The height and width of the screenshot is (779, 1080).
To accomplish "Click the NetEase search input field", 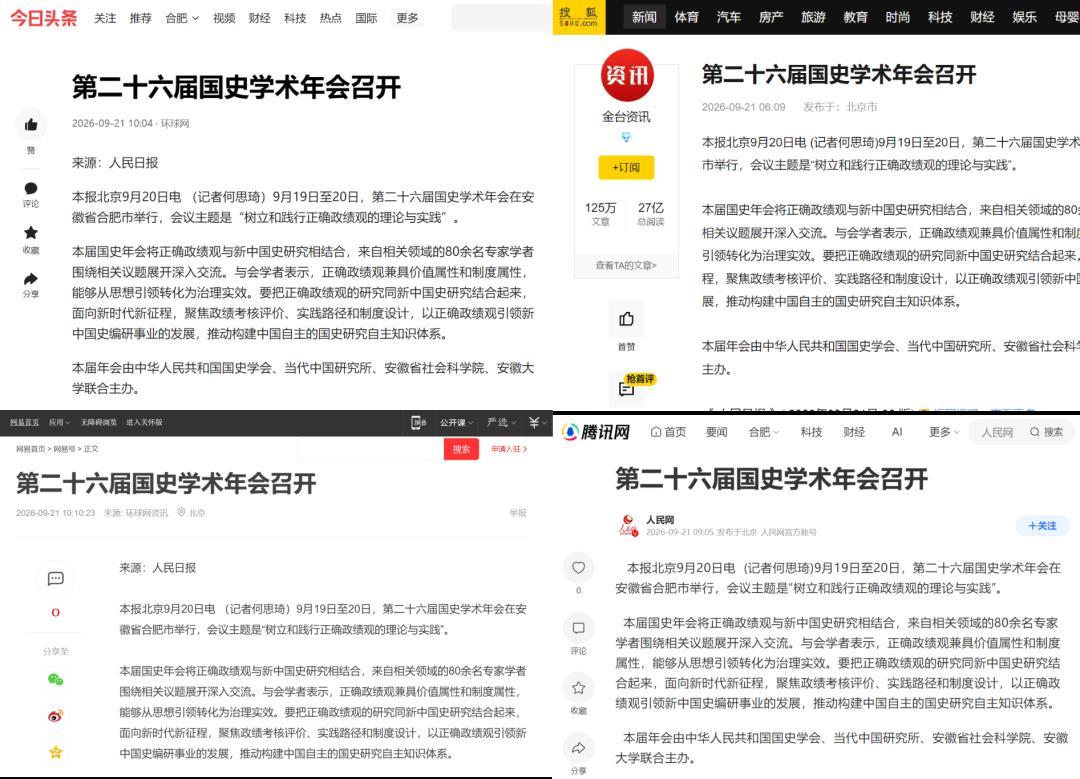I will (371, 449).
